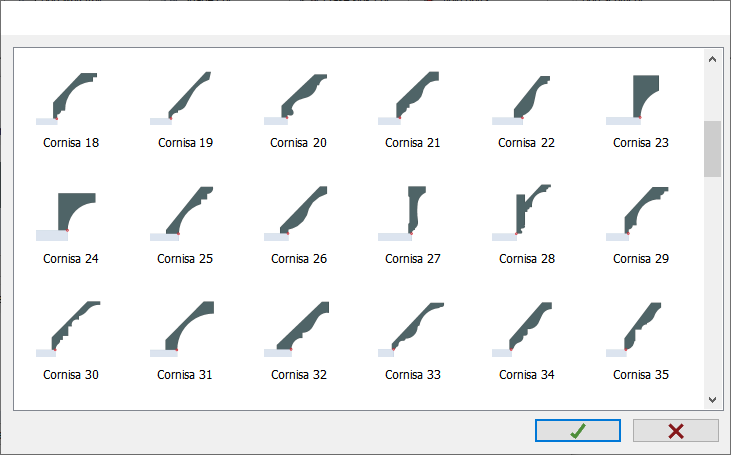This screenshot has width=731, height=455.
Task: Select the Cornisa 33 profile icon
Action: [x=413, y=330]
